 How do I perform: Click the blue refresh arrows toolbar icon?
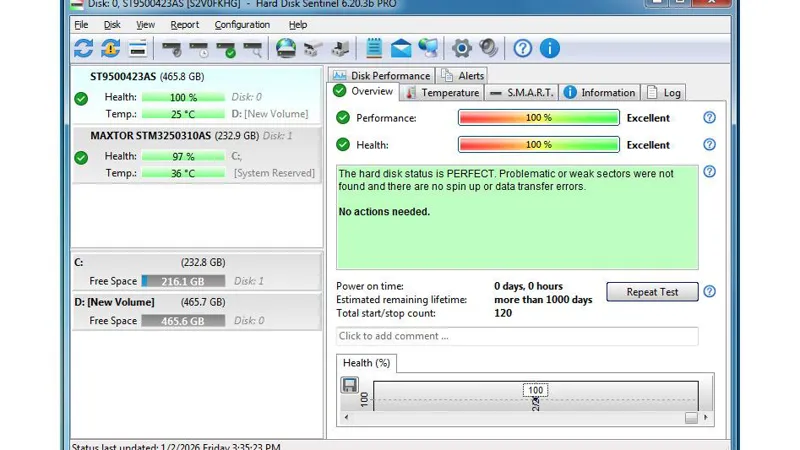pyautogui.click(x=83, y=48)
